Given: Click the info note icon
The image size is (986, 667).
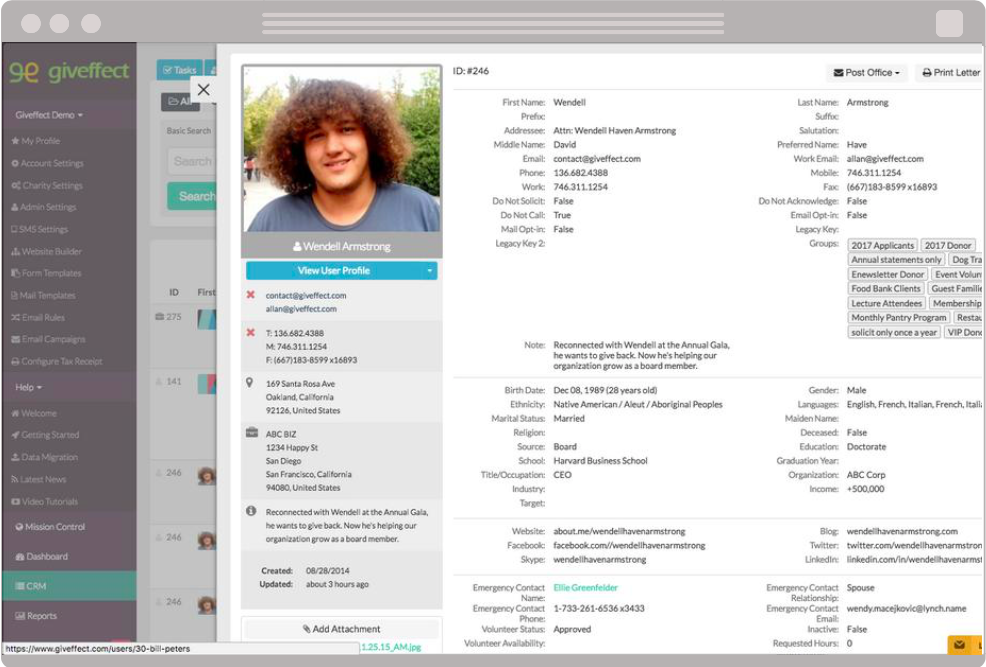Looking at the screenshot, I should (251, 511).
